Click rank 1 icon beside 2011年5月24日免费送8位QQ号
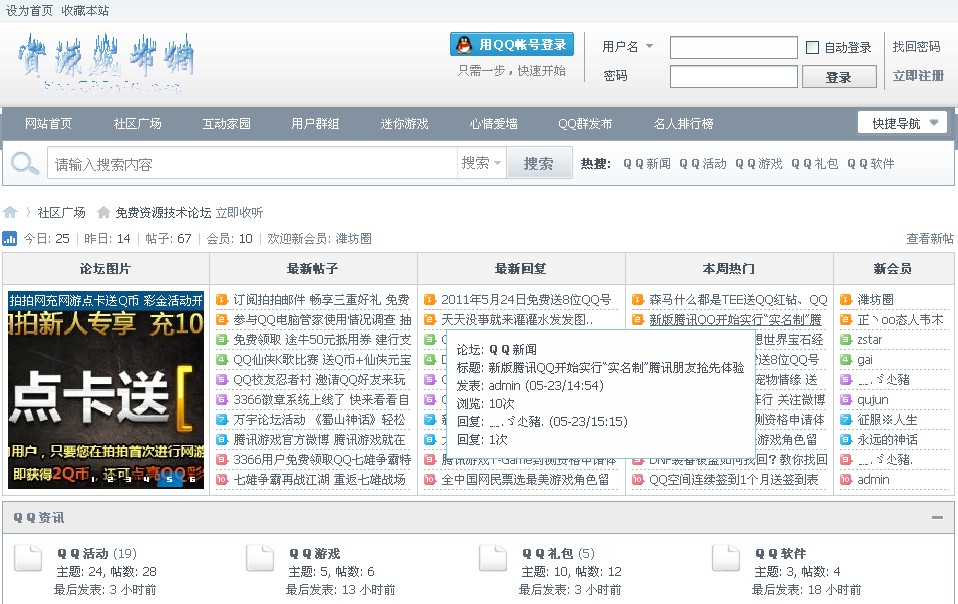The height and width of the screenshot is (604, 958). [430, 300]
